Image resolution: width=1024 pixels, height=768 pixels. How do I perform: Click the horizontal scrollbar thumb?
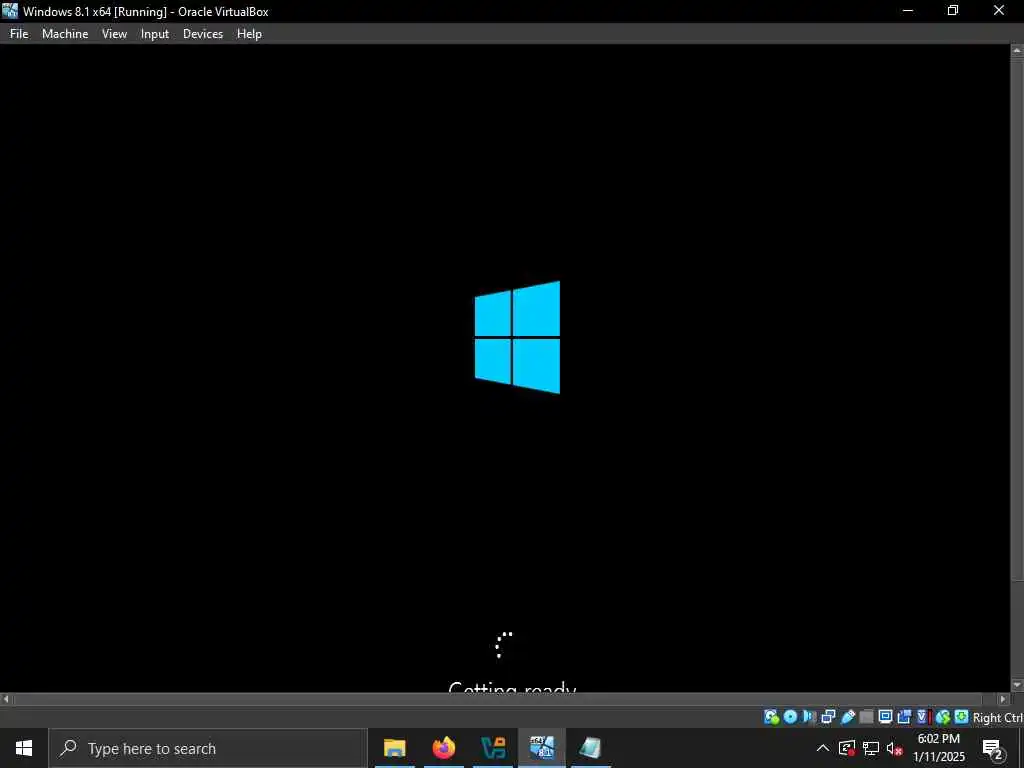(x=498, y=699)
